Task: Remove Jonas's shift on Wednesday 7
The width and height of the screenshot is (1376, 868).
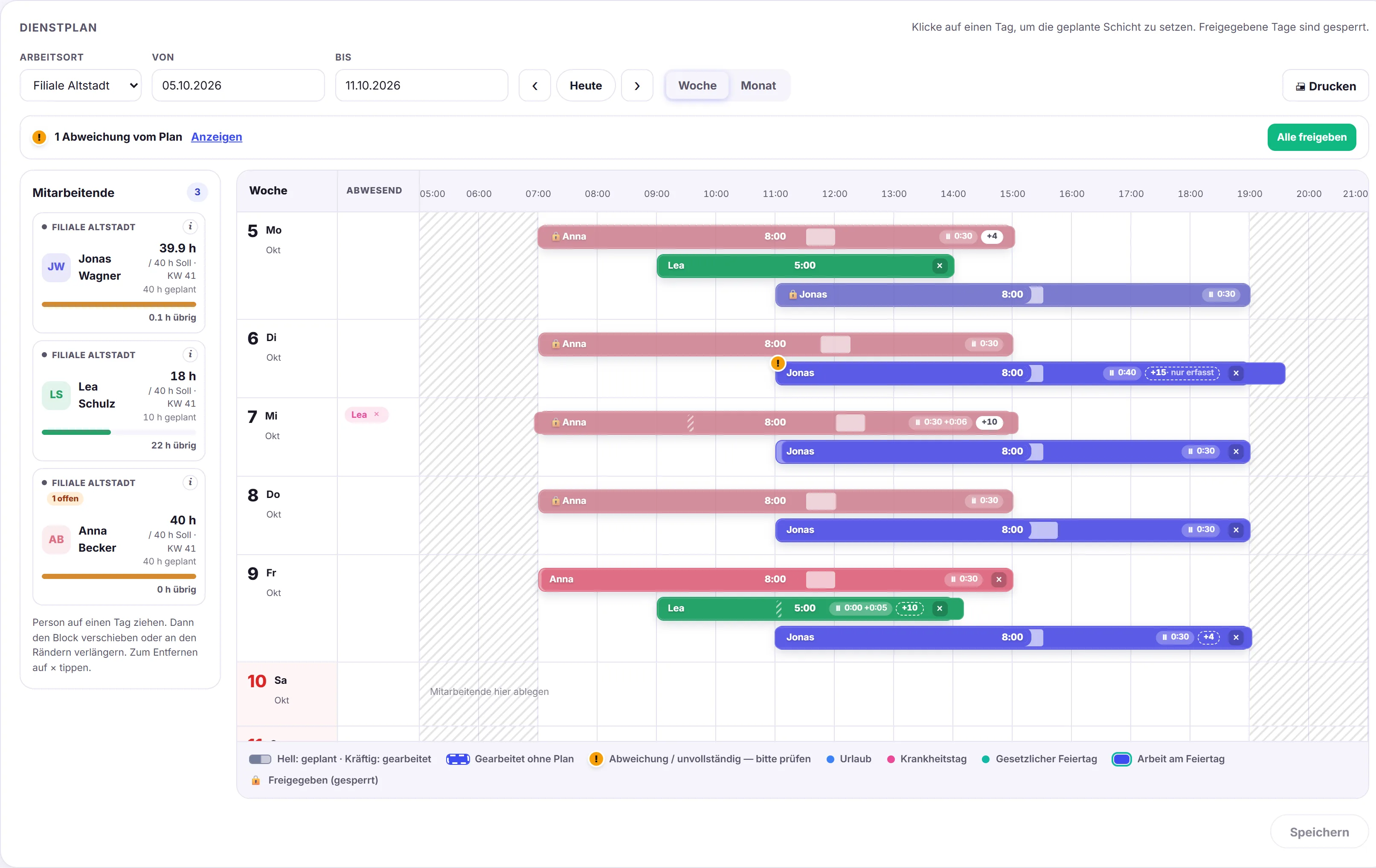Action: (x=1236, y=451)
